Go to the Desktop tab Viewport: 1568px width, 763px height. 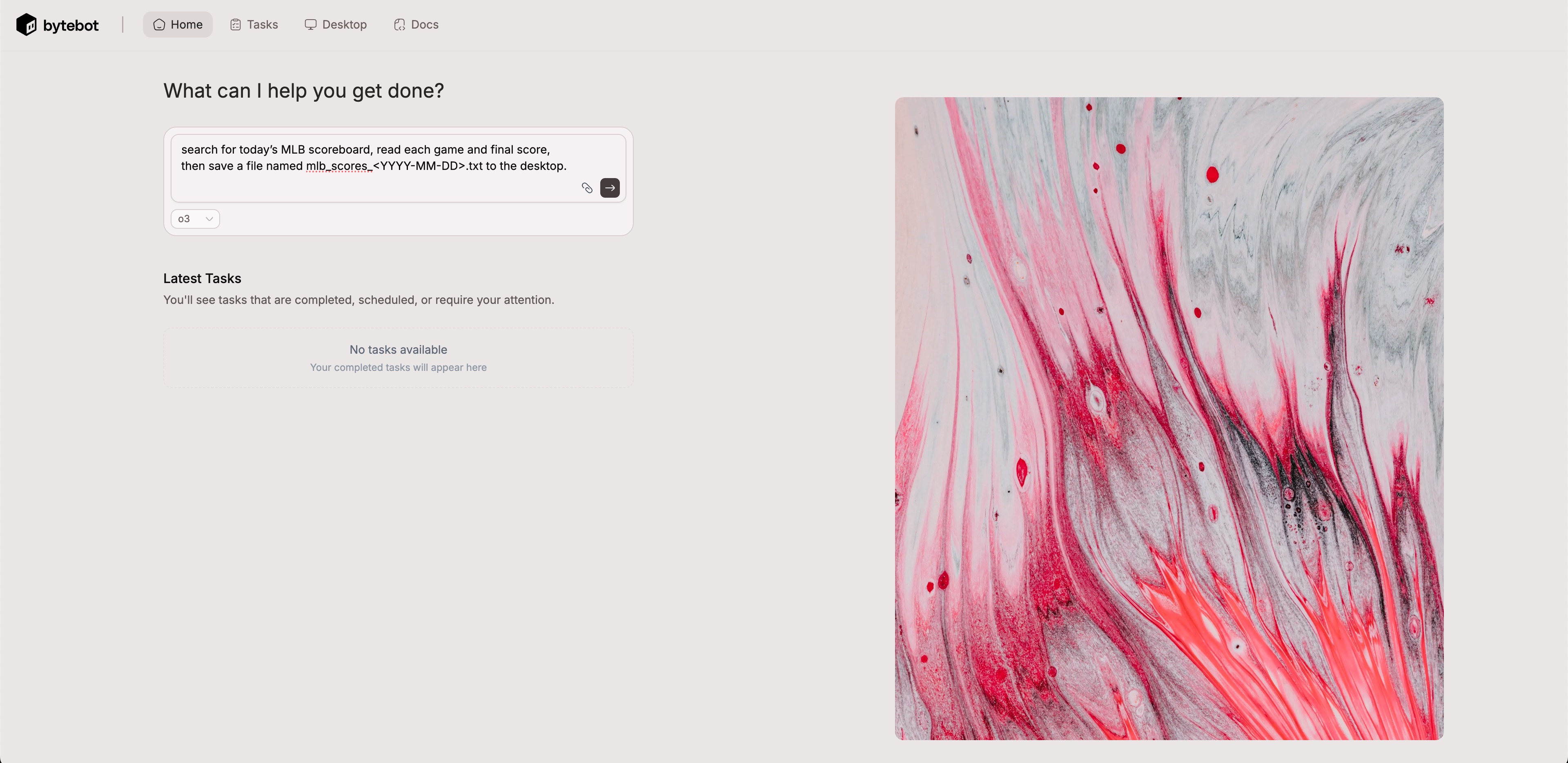(336, 25)
